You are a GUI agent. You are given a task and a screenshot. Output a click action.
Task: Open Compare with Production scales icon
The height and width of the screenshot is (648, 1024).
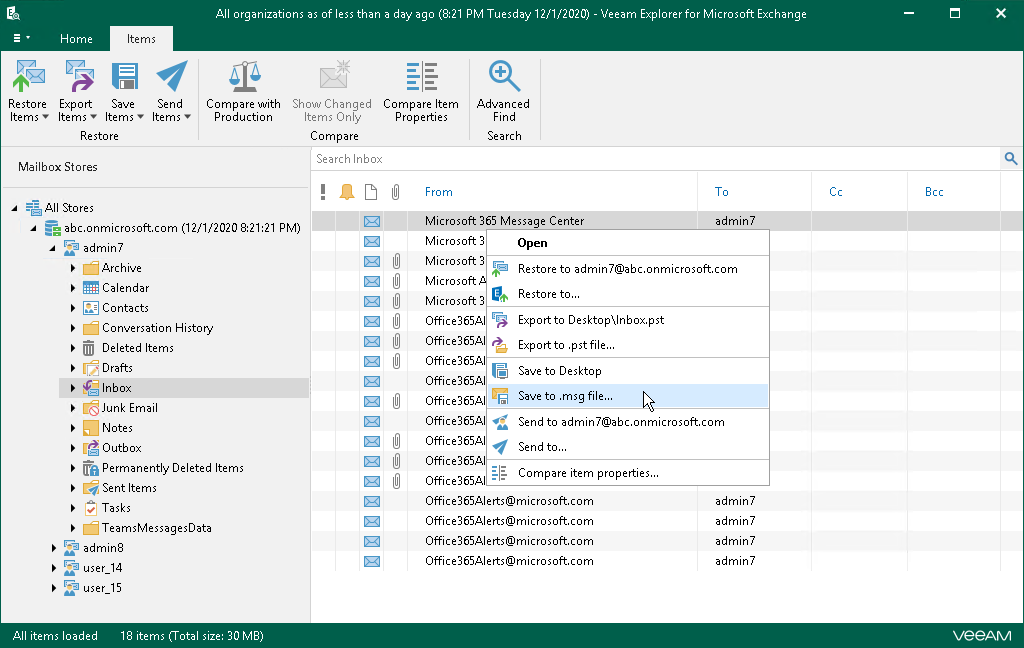pyautogui.click(x=243, y=78)
